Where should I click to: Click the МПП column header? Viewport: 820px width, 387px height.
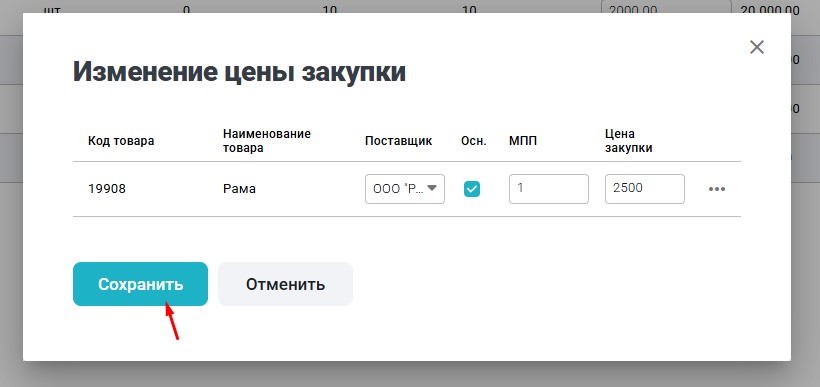point(523,141)
